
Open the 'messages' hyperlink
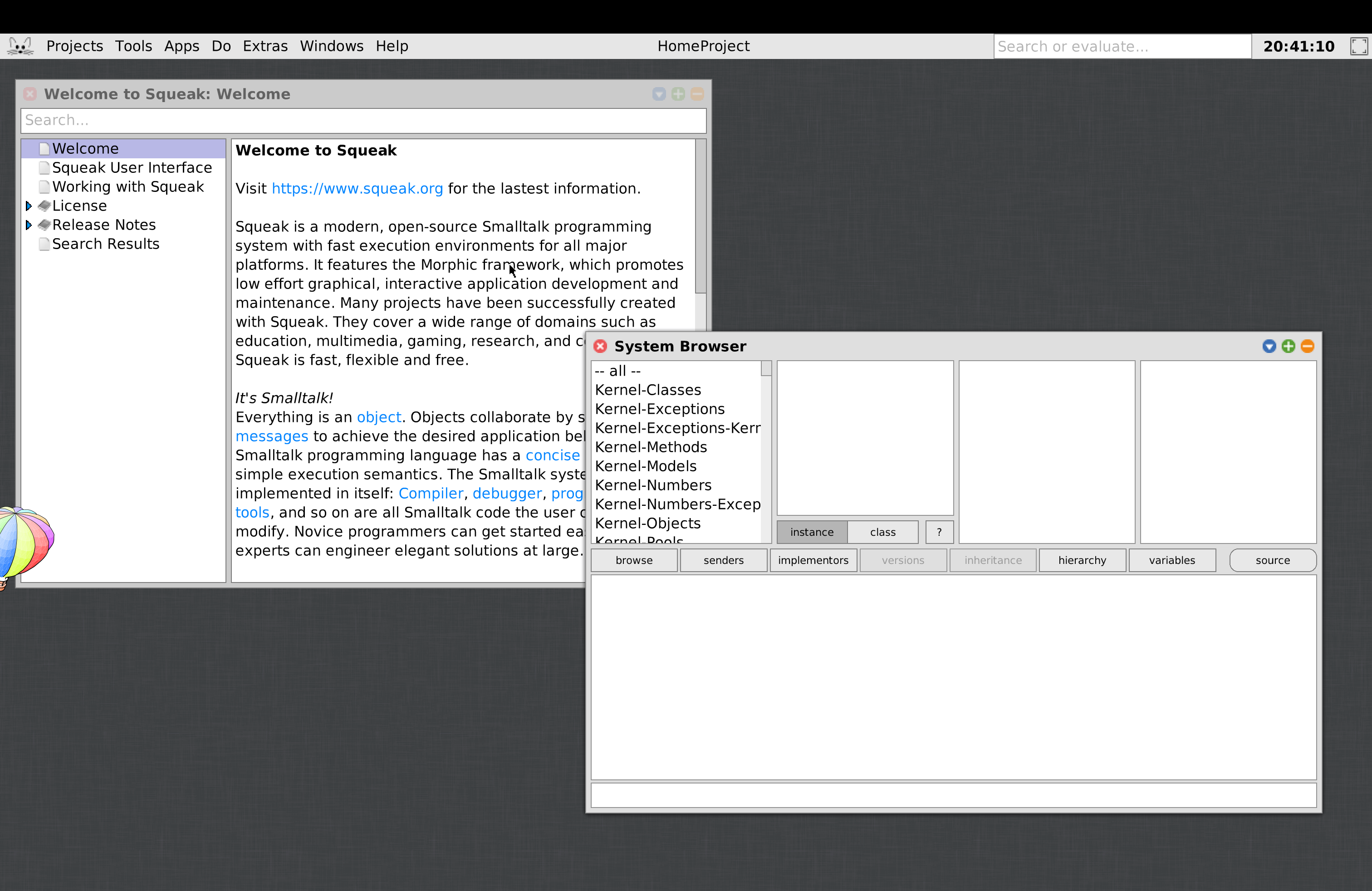coord(271,436)
